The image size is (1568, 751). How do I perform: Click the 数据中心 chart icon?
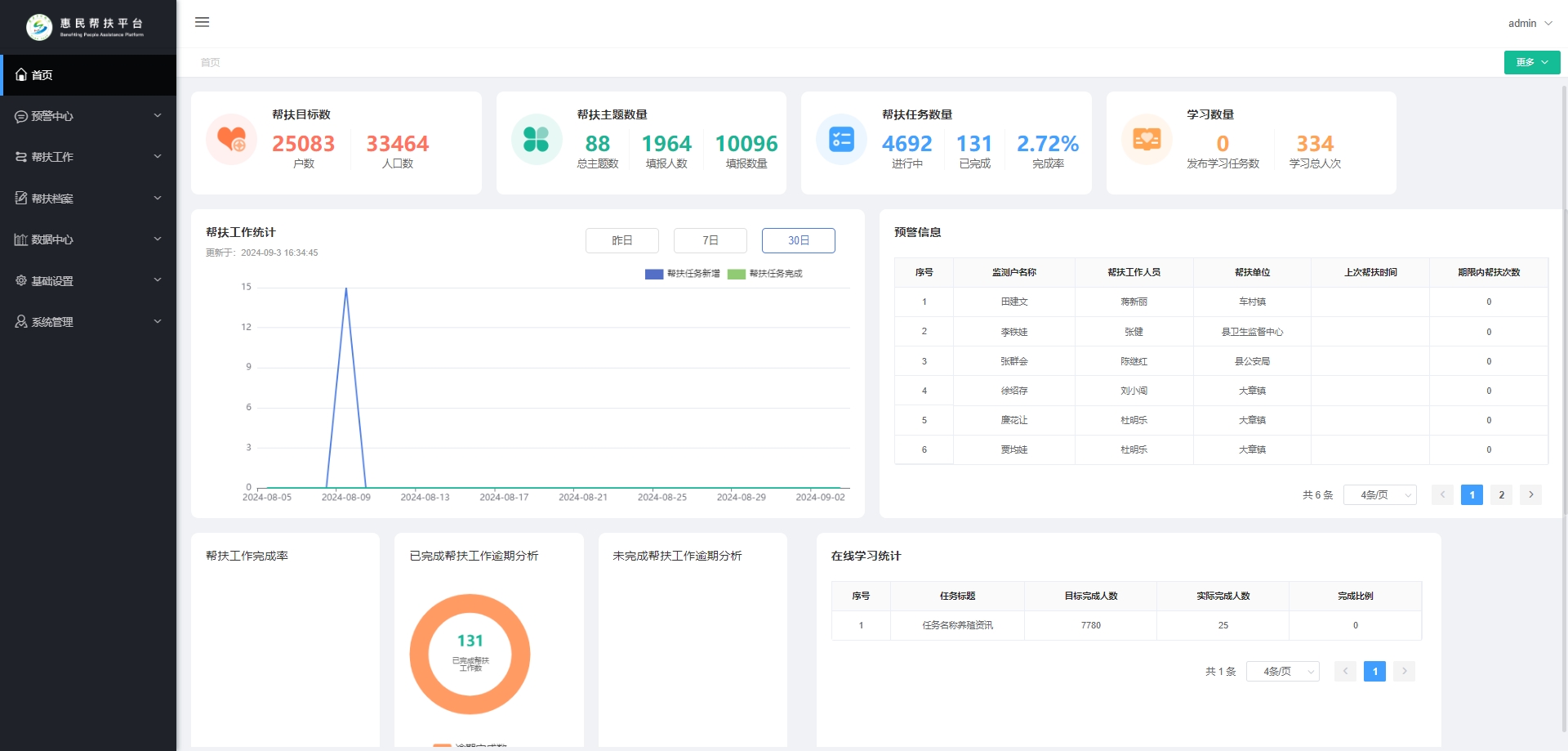point(21,239)
